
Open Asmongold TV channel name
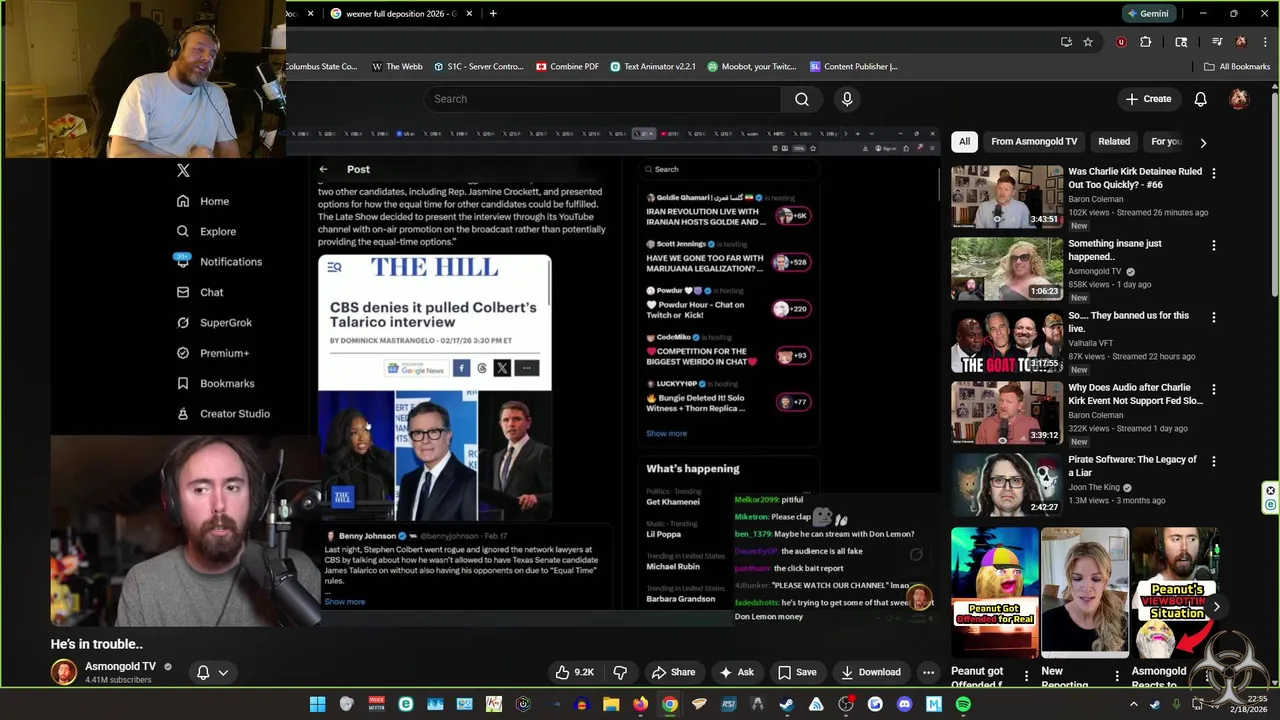click(120, 666)
